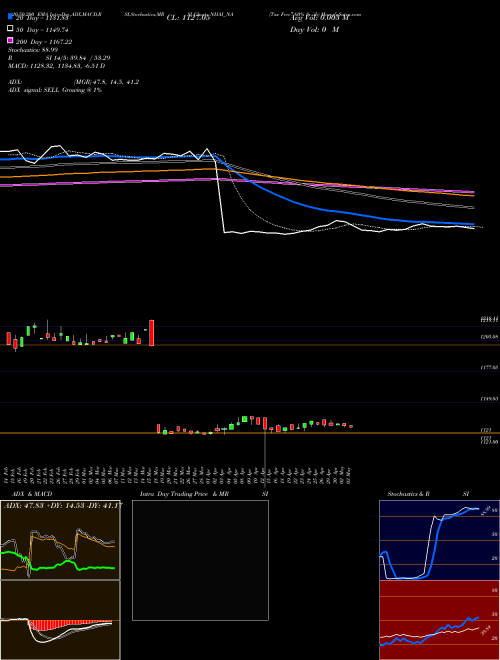
Task: Click the 14 Feb date label on axis
Action: click(7, 475)
